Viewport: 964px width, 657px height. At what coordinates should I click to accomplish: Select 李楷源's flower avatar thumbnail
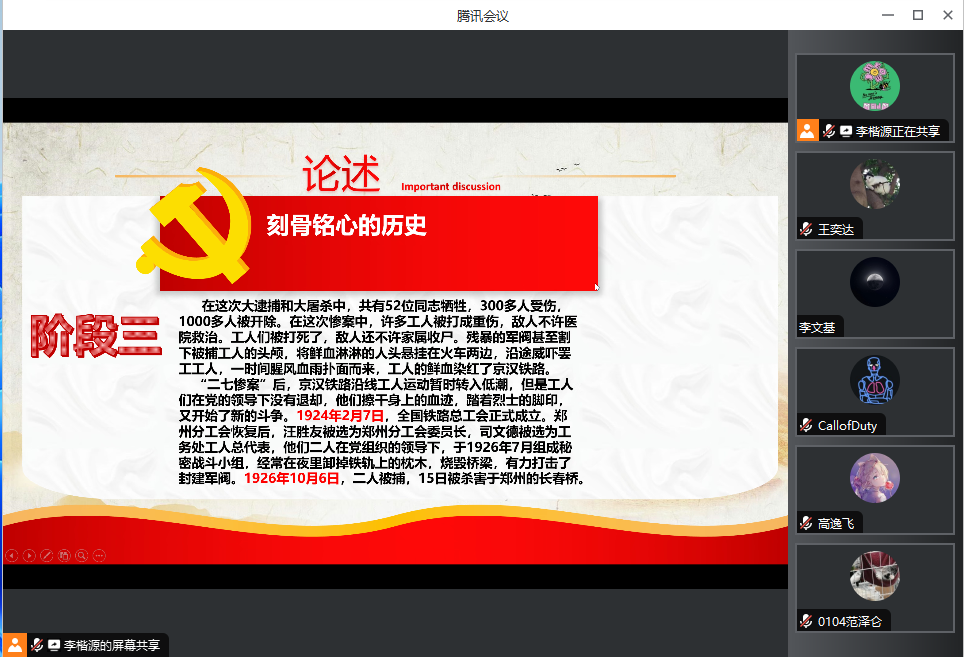[874, 87]
